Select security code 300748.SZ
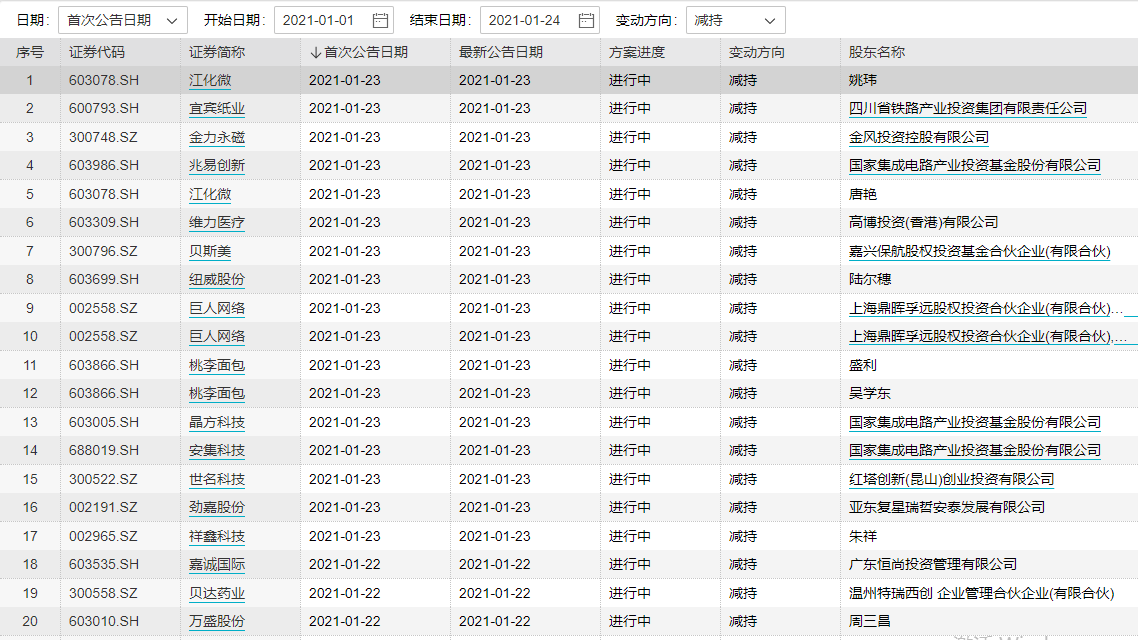The image size is (1138, 640). [x=103, y=137]
